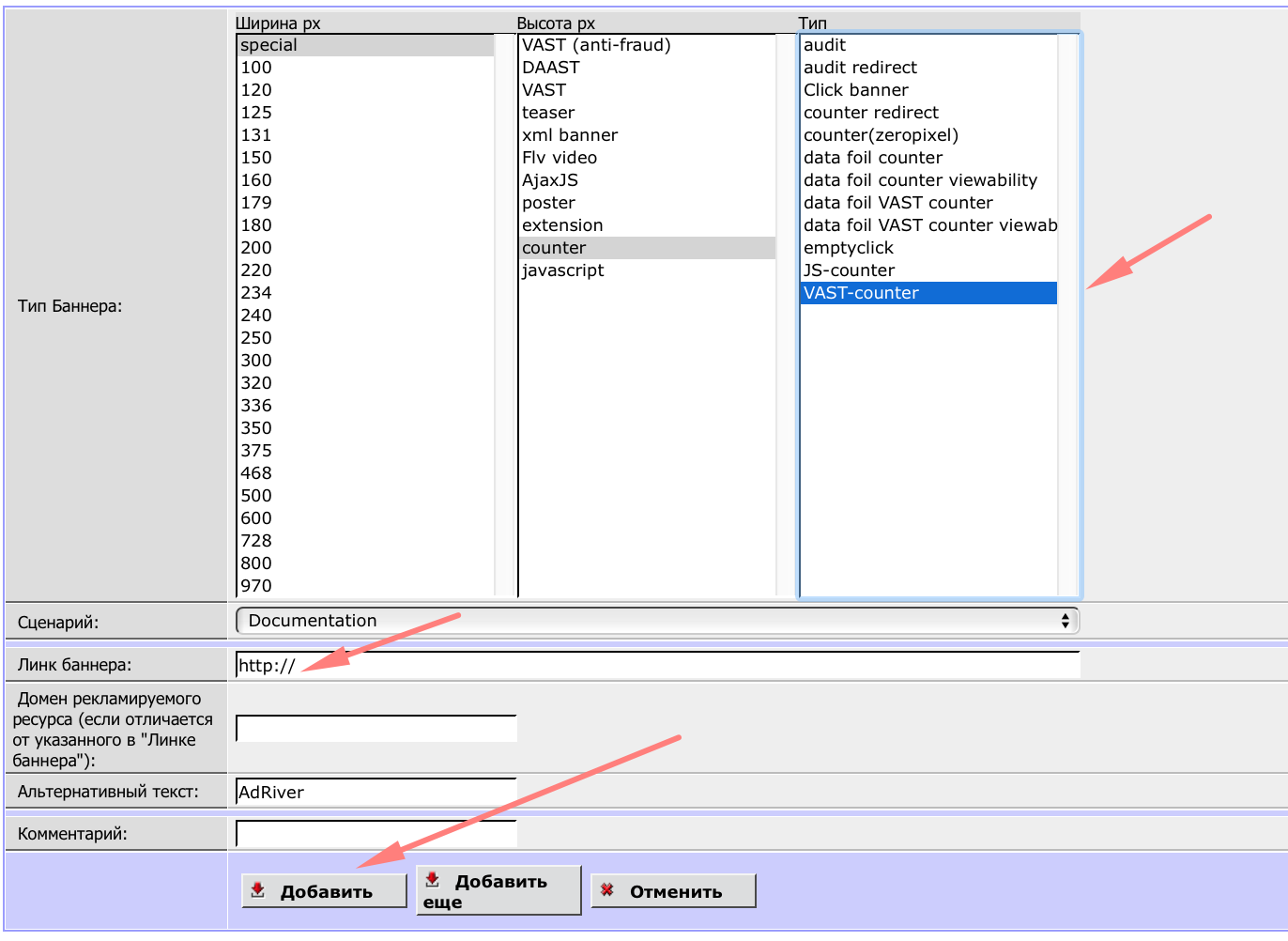Select width 350 in the list
Screen dimensions: 1288x941
[x=365, y=428]
